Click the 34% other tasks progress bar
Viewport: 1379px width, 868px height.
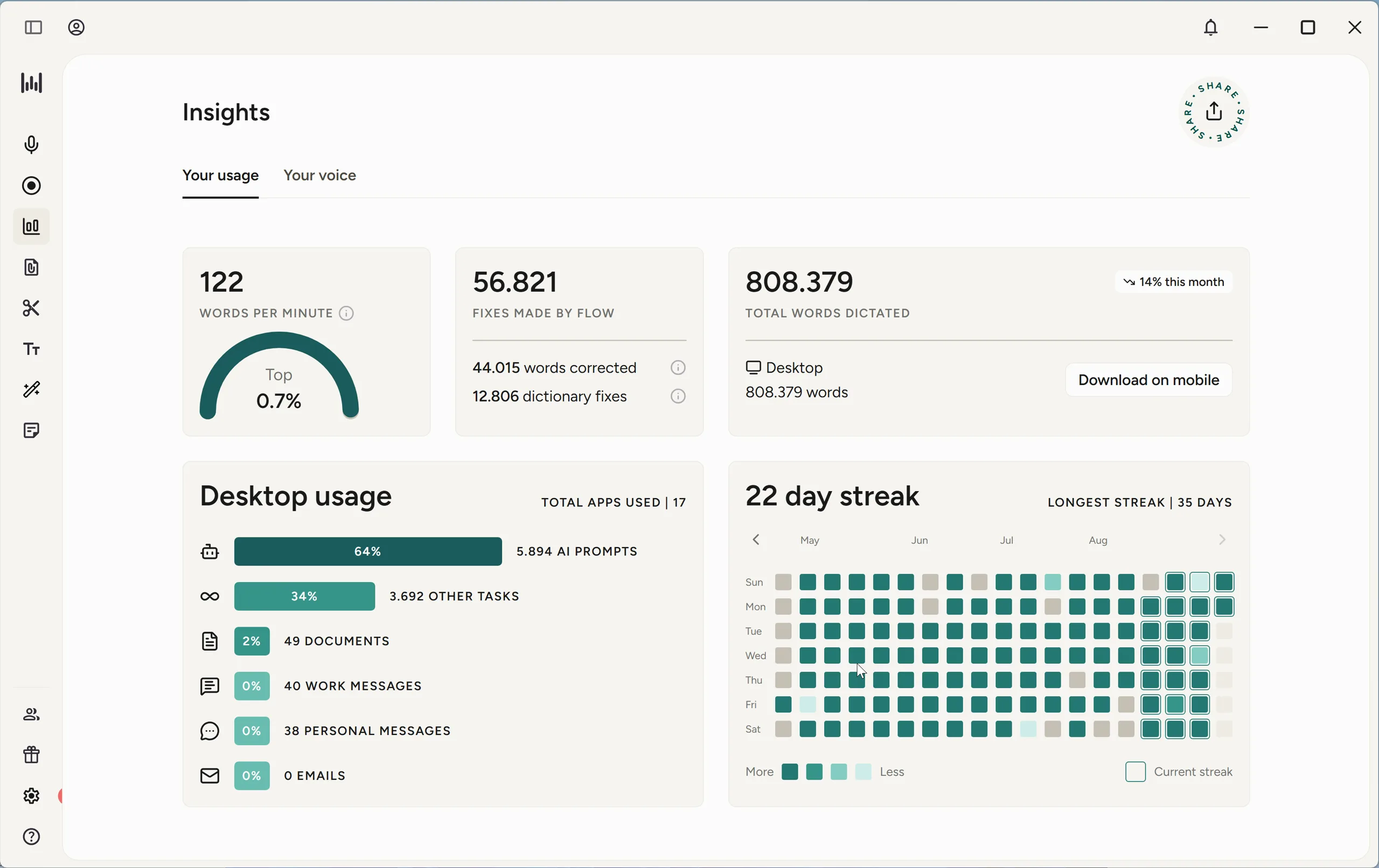[305, 597]
